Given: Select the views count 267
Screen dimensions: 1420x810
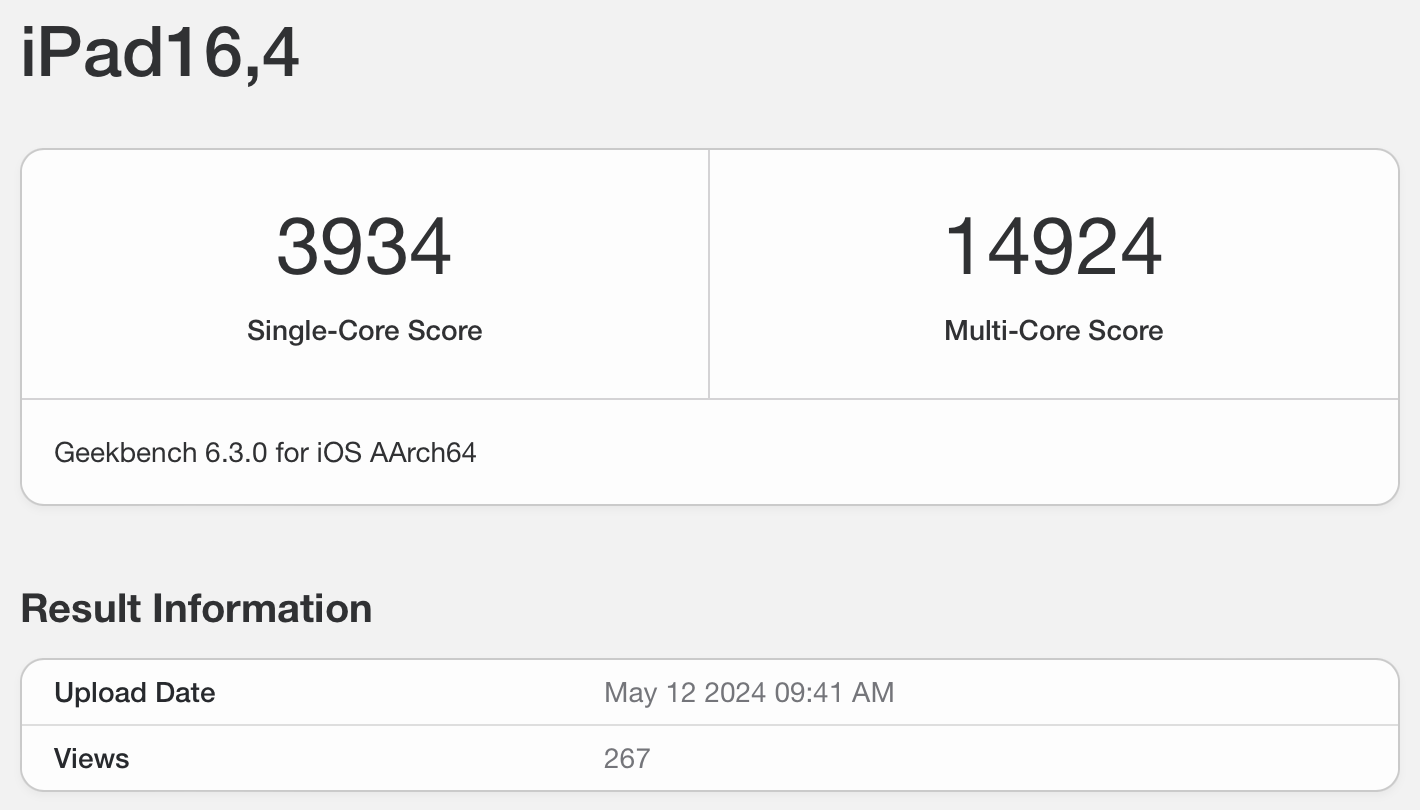Looking at the screenshot, I should (x=627, y=758).
